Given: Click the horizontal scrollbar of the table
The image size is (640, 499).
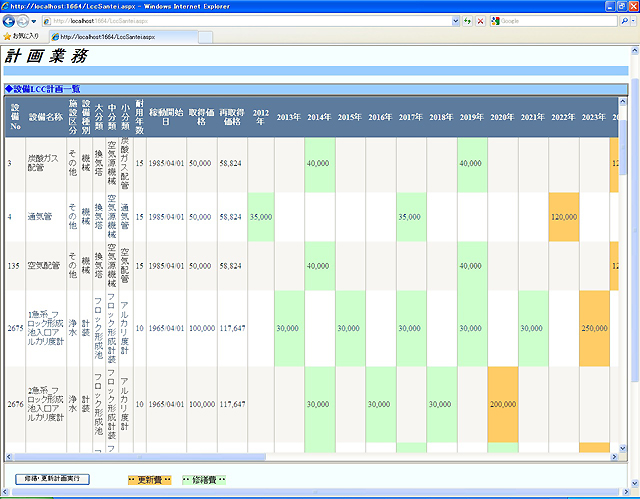Looking at the screenshot, I should (x=300, y=457).
